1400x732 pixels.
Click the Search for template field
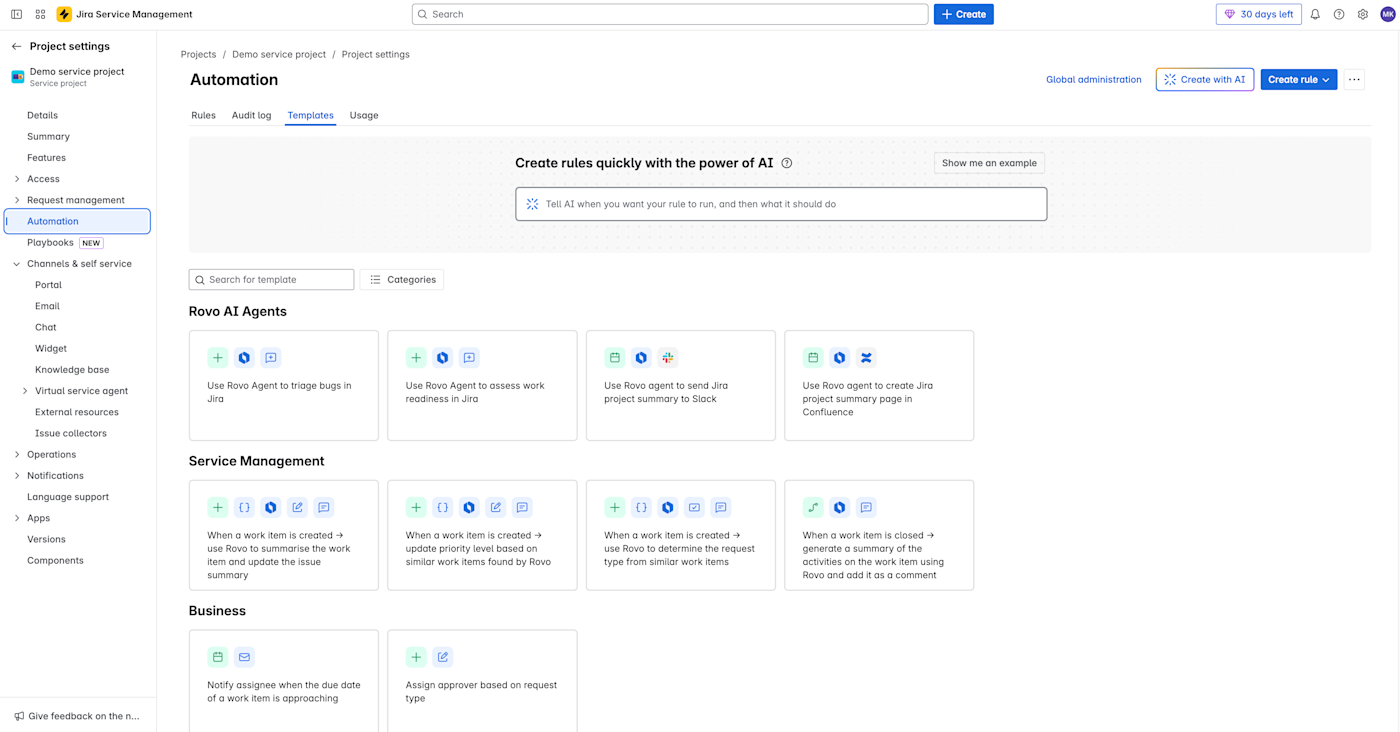pos(272,280)
